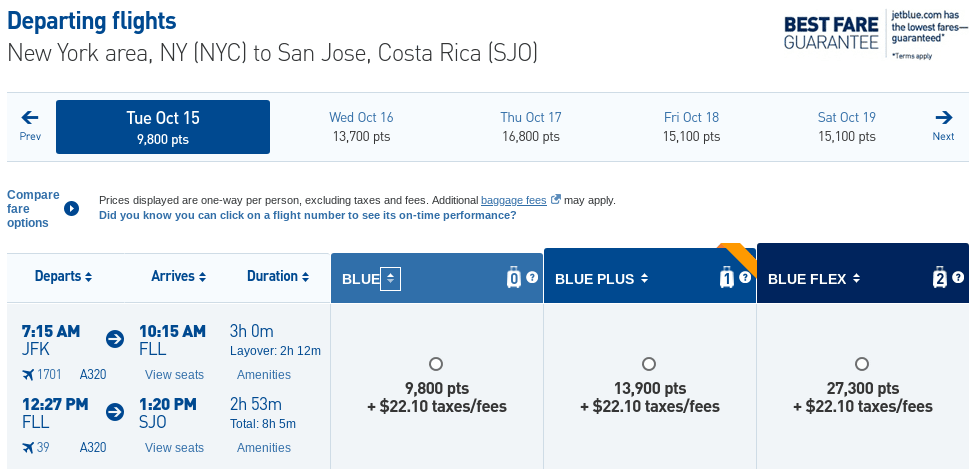This screenshot has height=469, width=973.
Task: Click the Next right arrow icon
Action: click(x=943, y=117)
